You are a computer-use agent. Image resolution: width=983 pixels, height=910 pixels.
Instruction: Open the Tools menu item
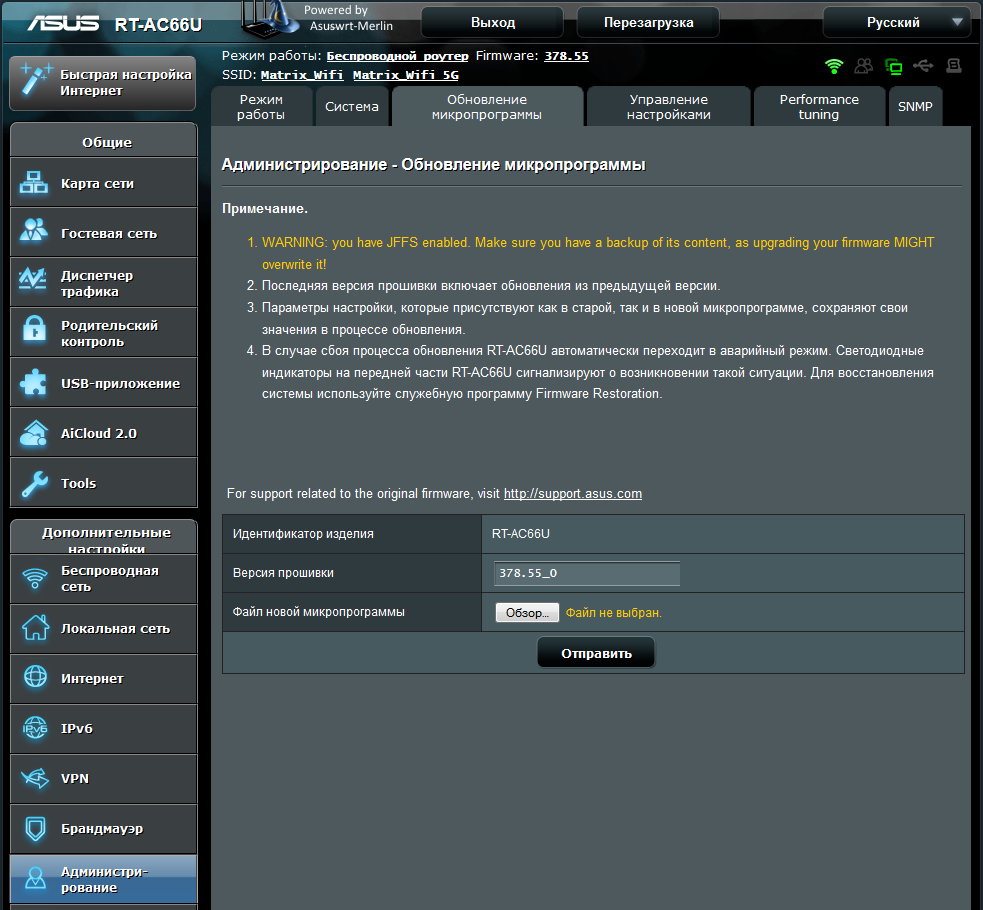[x=103, y=483]
